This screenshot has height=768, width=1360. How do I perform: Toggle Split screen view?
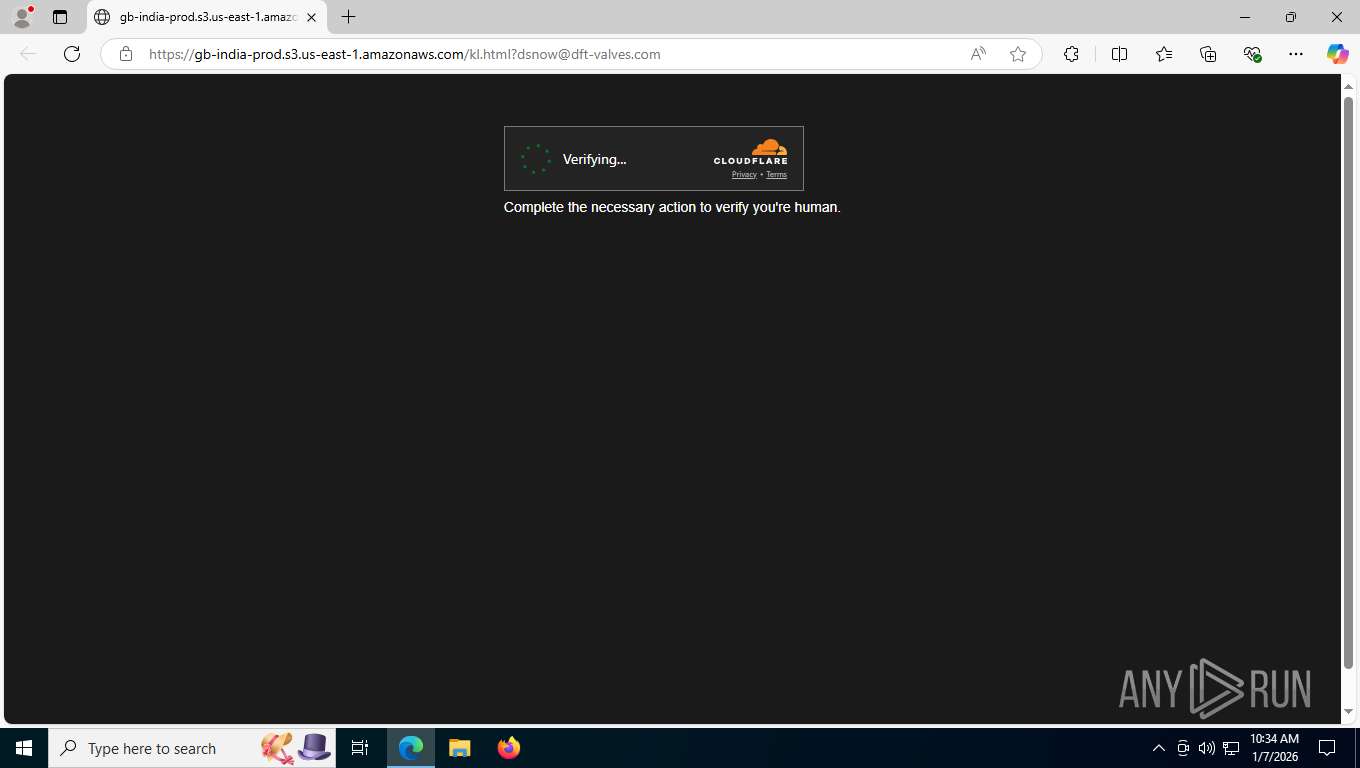(1119, 54)
